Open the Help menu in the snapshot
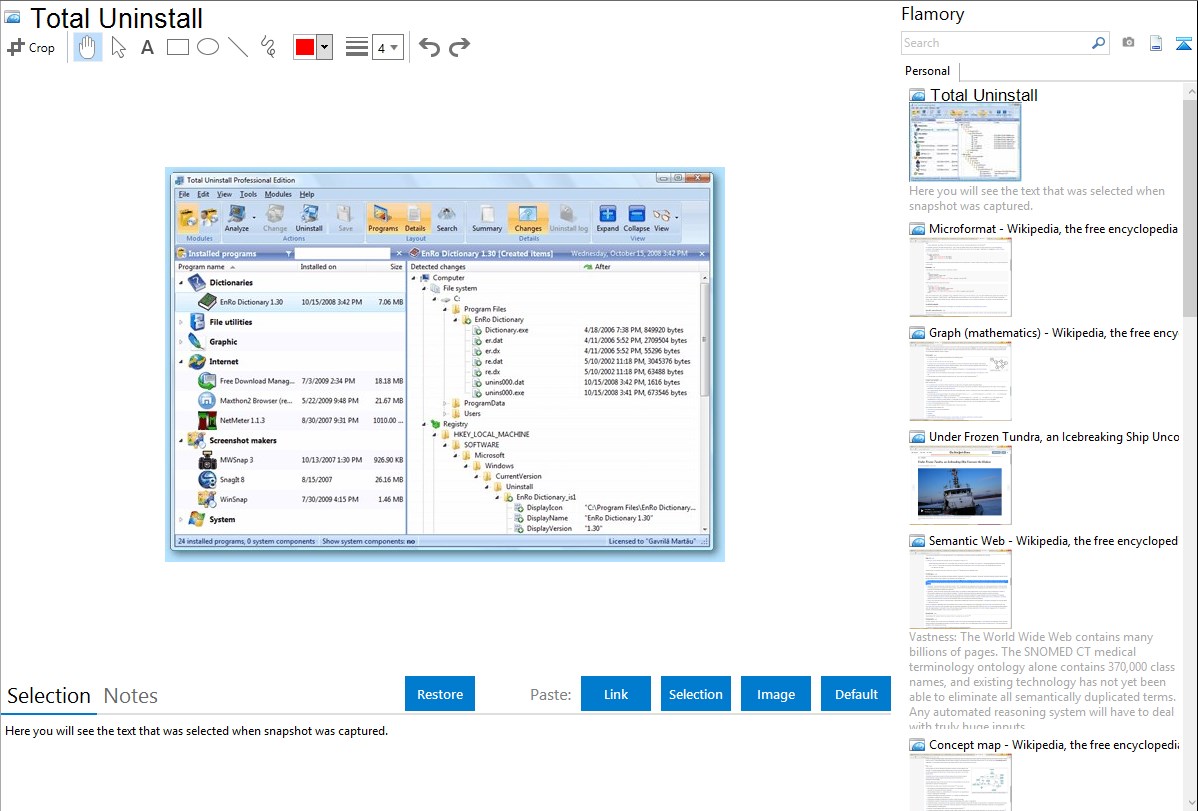The width and height of the screenshot is (1198, 811). [307, 194]
